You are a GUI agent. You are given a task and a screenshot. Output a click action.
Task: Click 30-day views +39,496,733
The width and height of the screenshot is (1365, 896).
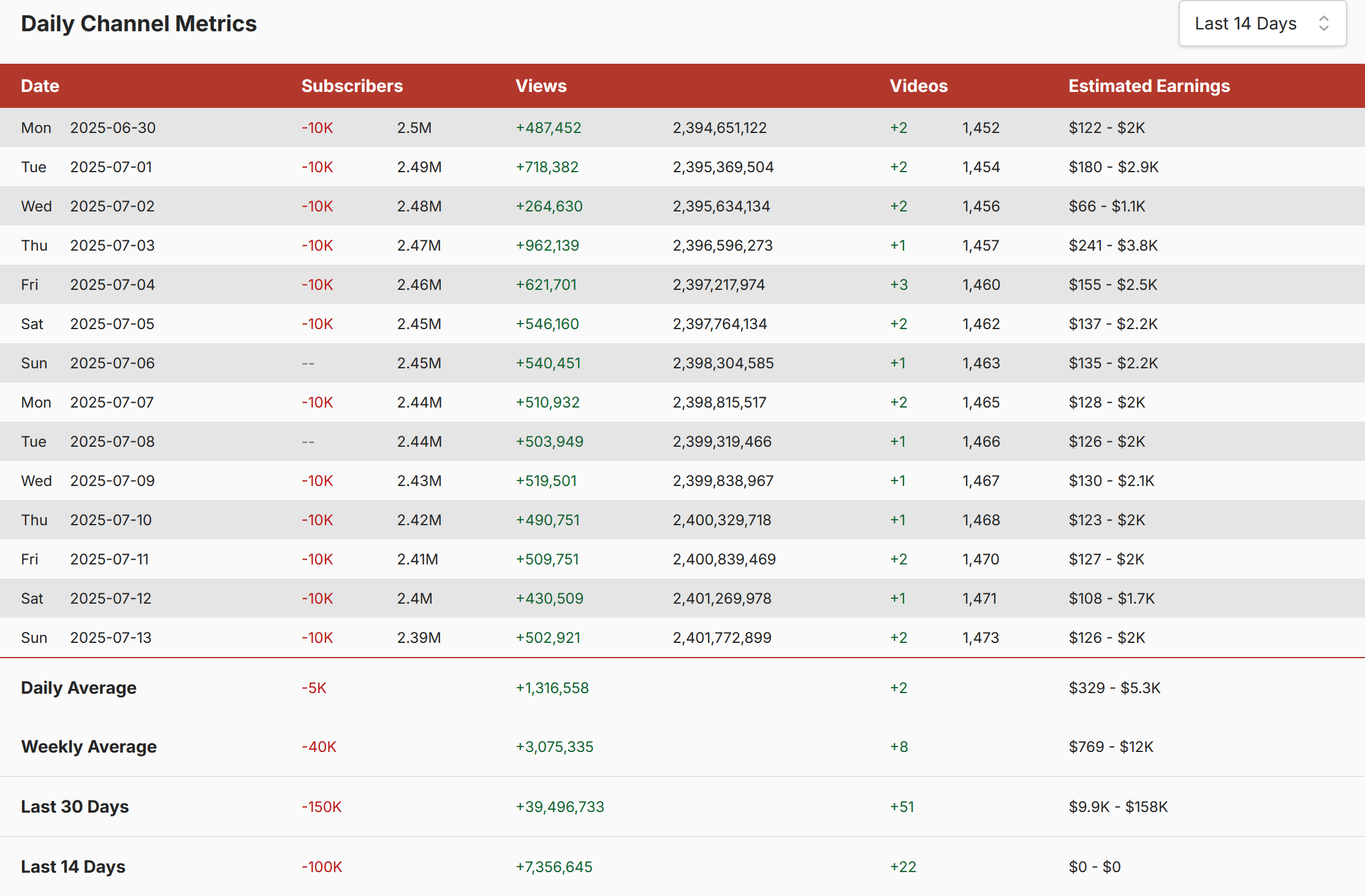click(560, 807)
